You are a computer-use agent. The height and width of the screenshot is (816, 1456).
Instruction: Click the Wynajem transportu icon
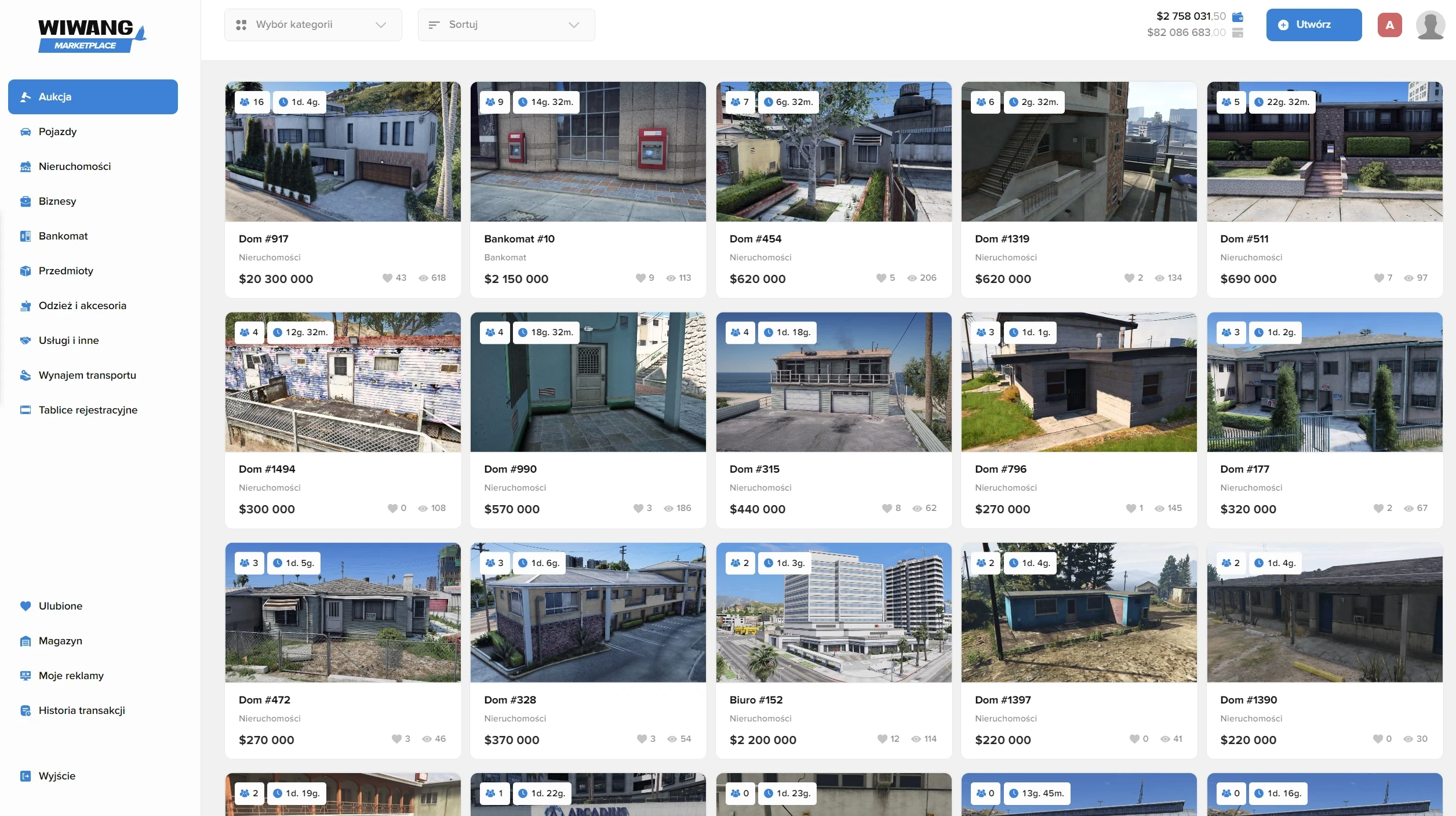[x=26, y=375]
